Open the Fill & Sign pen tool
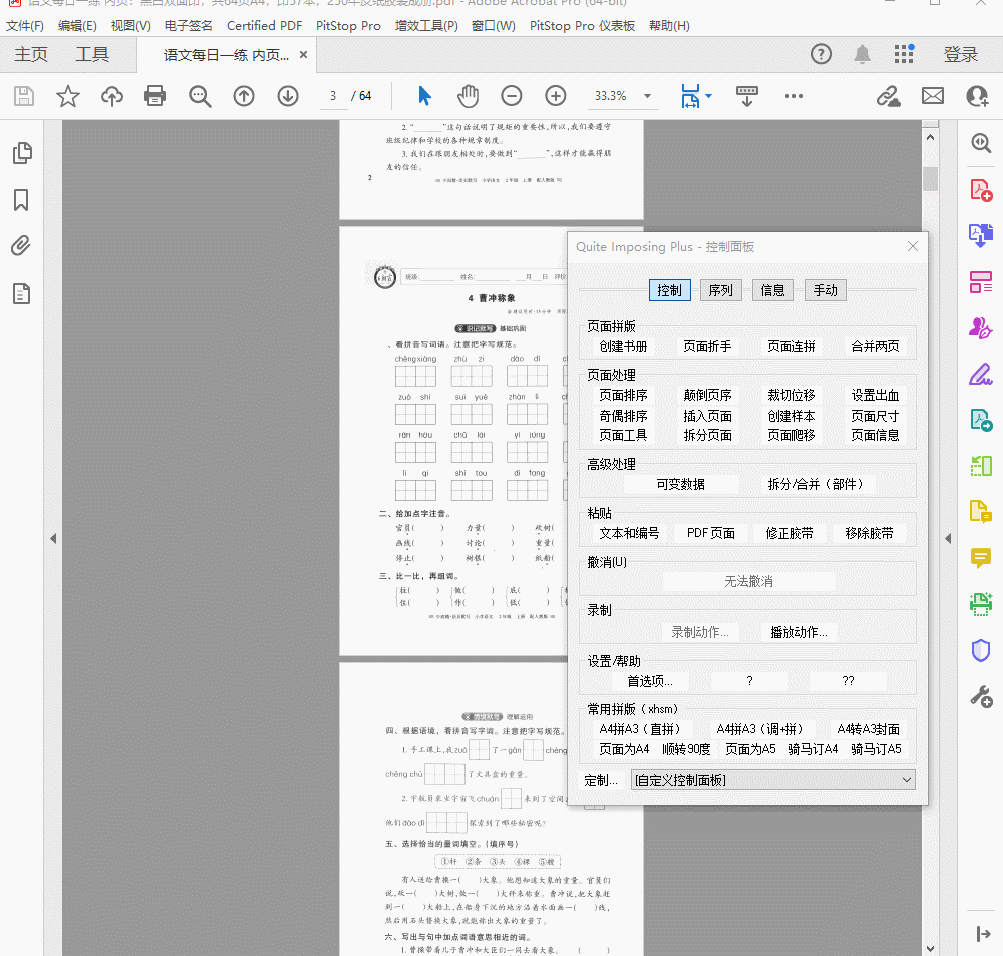1003x956 pixels. point(981,374)
